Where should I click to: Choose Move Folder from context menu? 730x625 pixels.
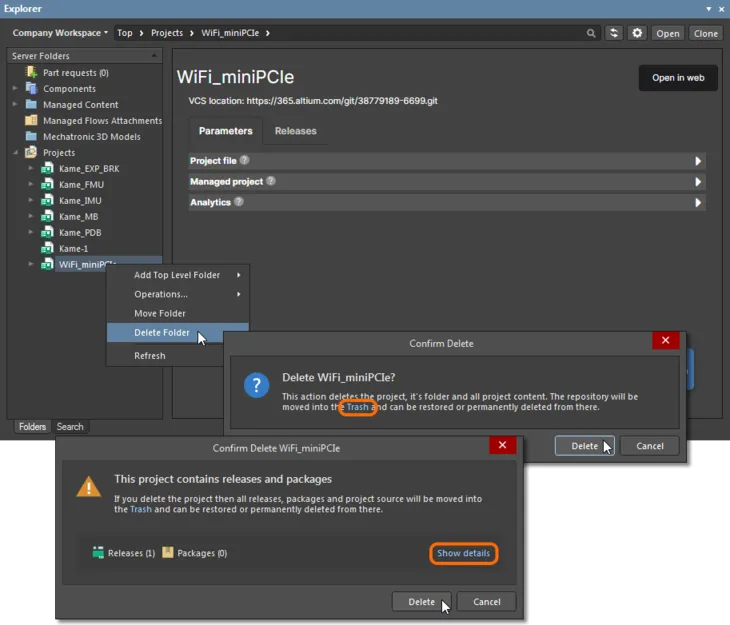pyautogui.click(x=178, y=313)
